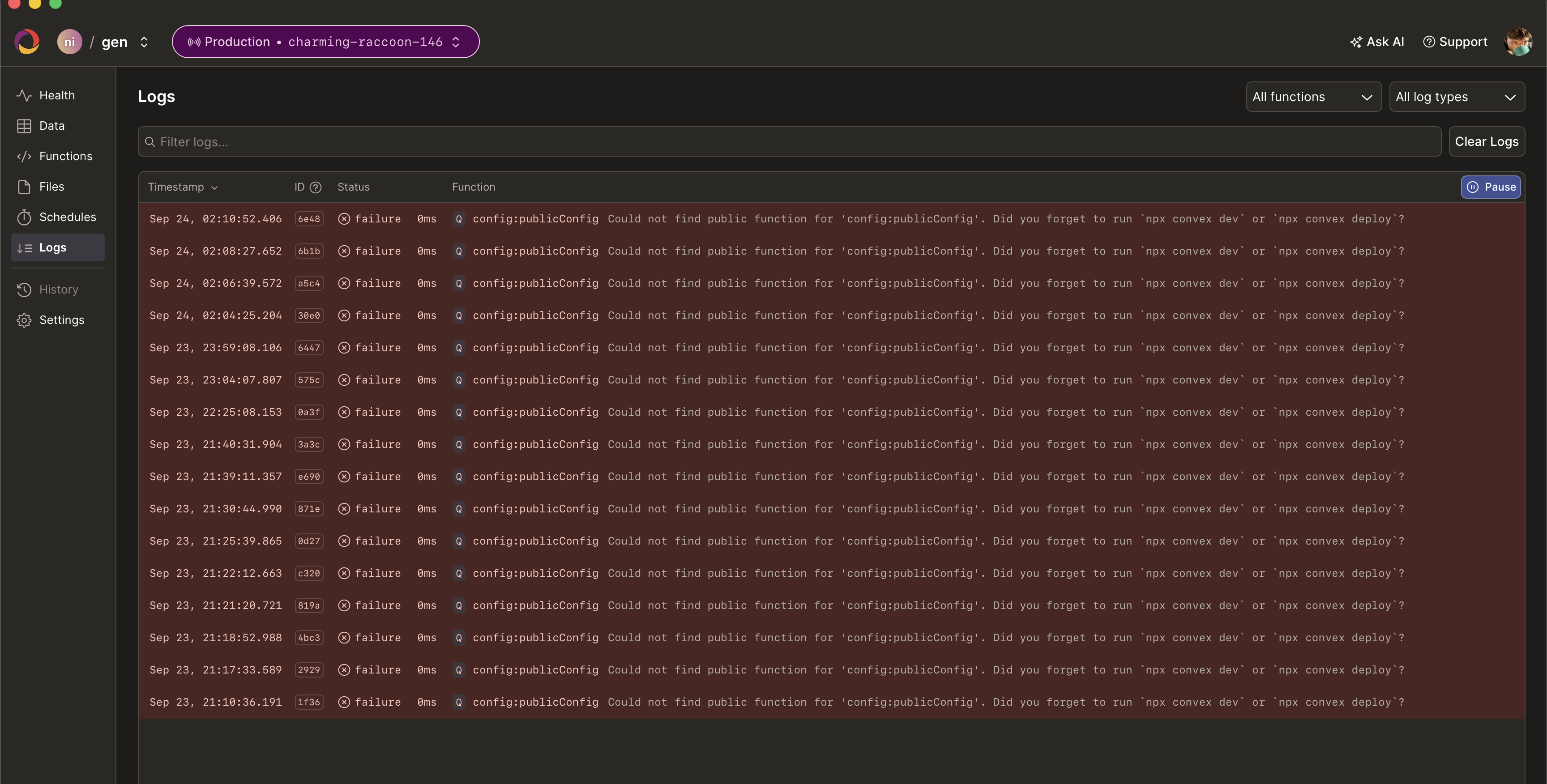Click the failure icon on the 21:39:11.357 row

[344, 477]
